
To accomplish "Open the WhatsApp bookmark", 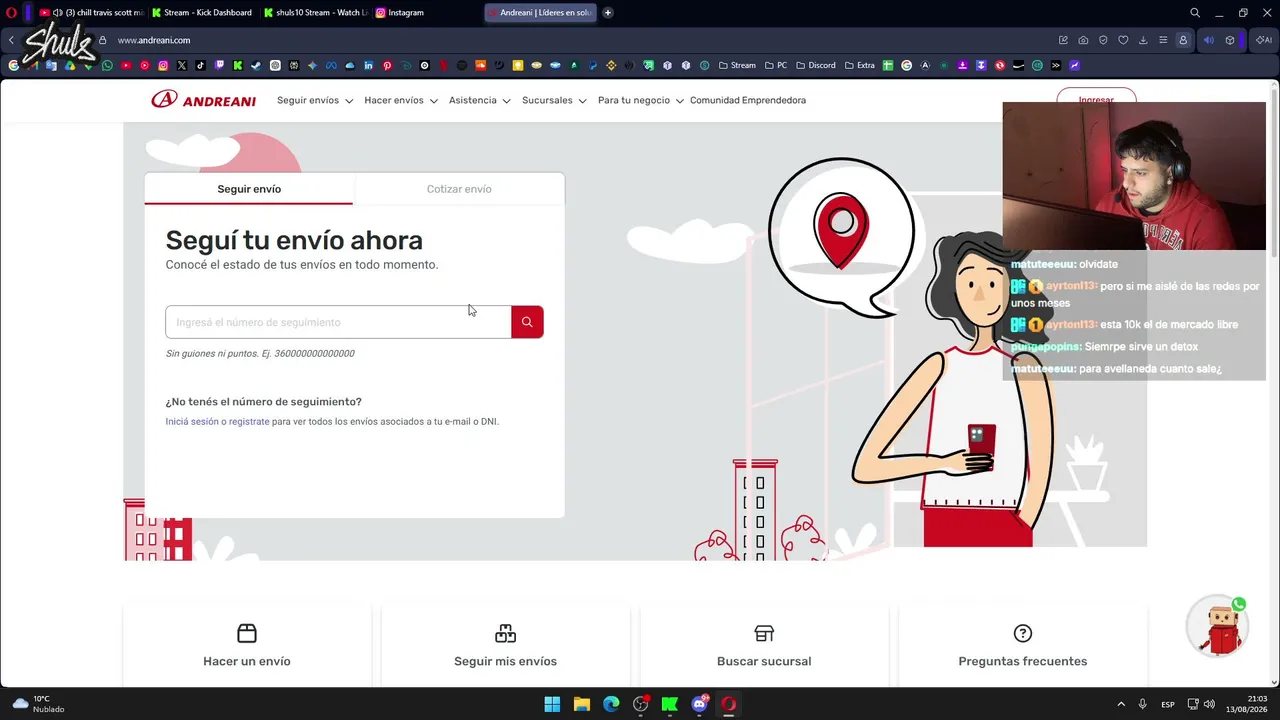I will [x=107, y=66].
